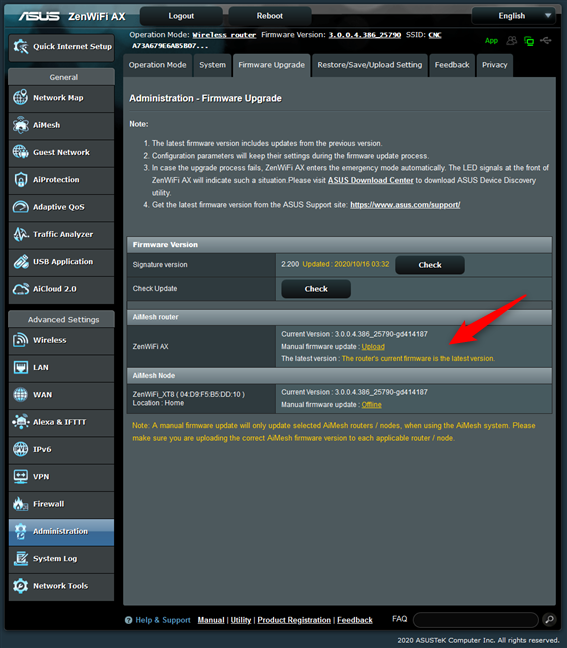
Task: Click the FAQ search input field
Action: pos(476,619)
